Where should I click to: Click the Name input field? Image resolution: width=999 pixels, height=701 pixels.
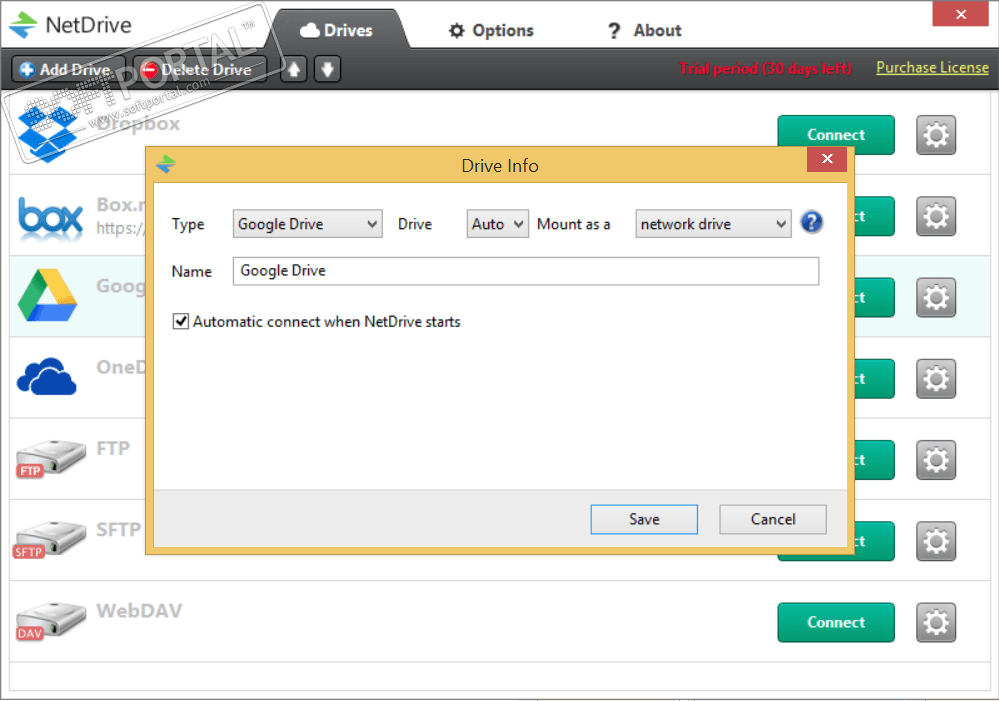click(526, 271)
